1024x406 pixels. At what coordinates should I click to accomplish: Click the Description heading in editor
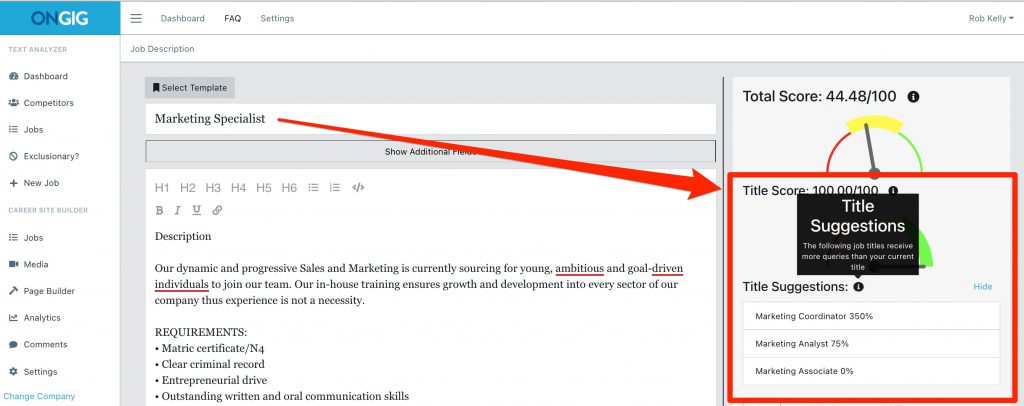[183, 236]
